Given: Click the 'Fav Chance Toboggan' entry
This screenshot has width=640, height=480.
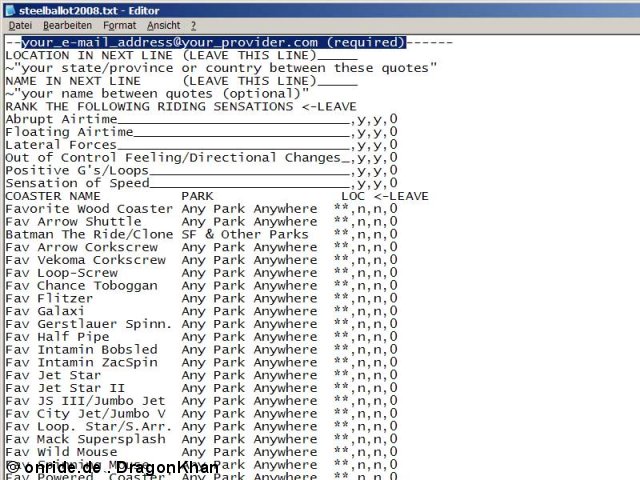Looking at the screenshot, I should click(x=81, y=285).
